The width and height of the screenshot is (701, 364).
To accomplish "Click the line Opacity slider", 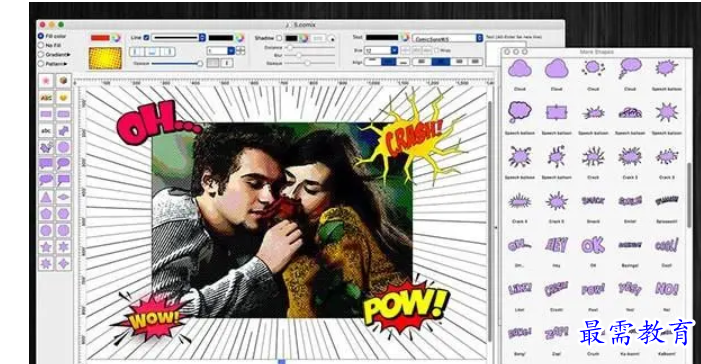I will coord(177,63).
